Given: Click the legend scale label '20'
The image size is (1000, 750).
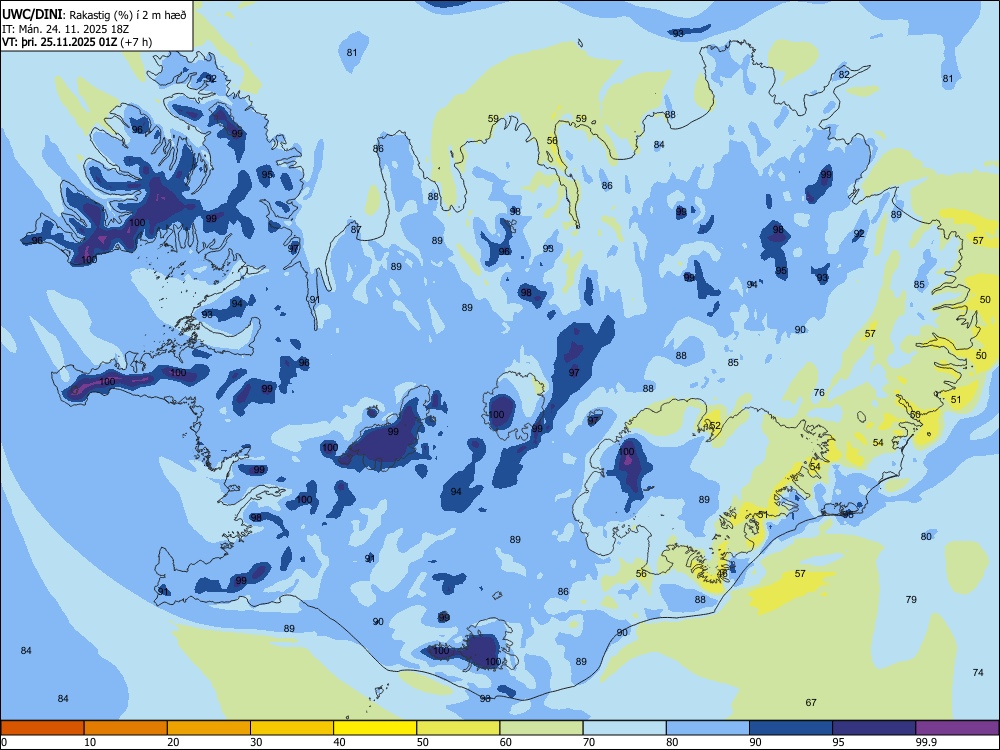Looking at the screenshot, I should click(173, 742).
